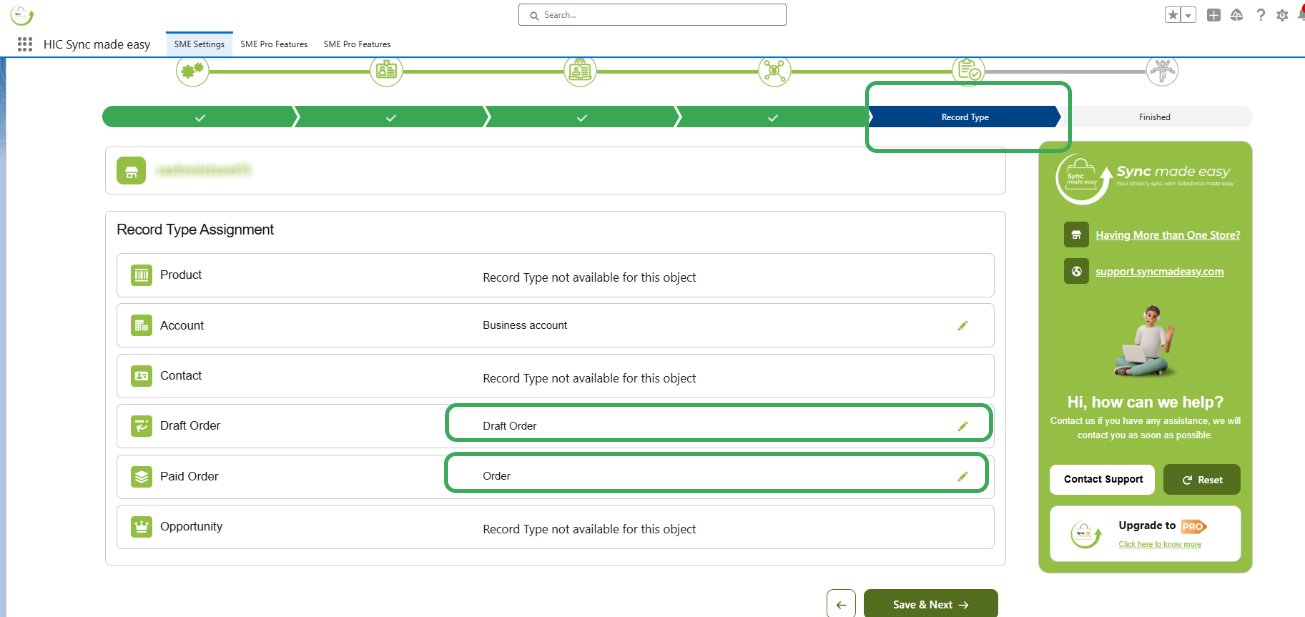Click 'Record Type not available' text in Product row
This screenshot has width=1305, height=617.
(589, 277)
